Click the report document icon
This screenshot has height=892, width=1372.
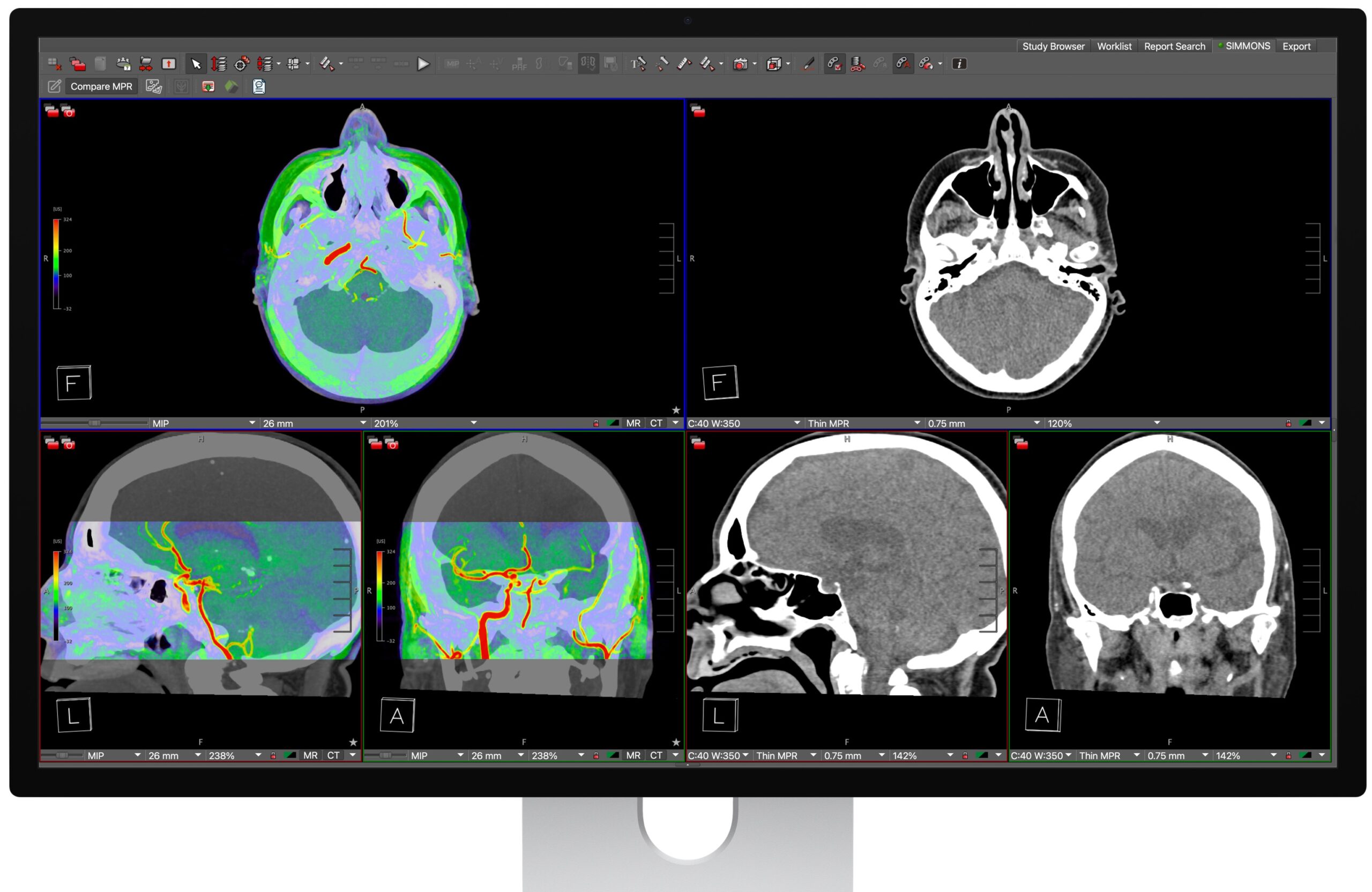tap(259, 86)
